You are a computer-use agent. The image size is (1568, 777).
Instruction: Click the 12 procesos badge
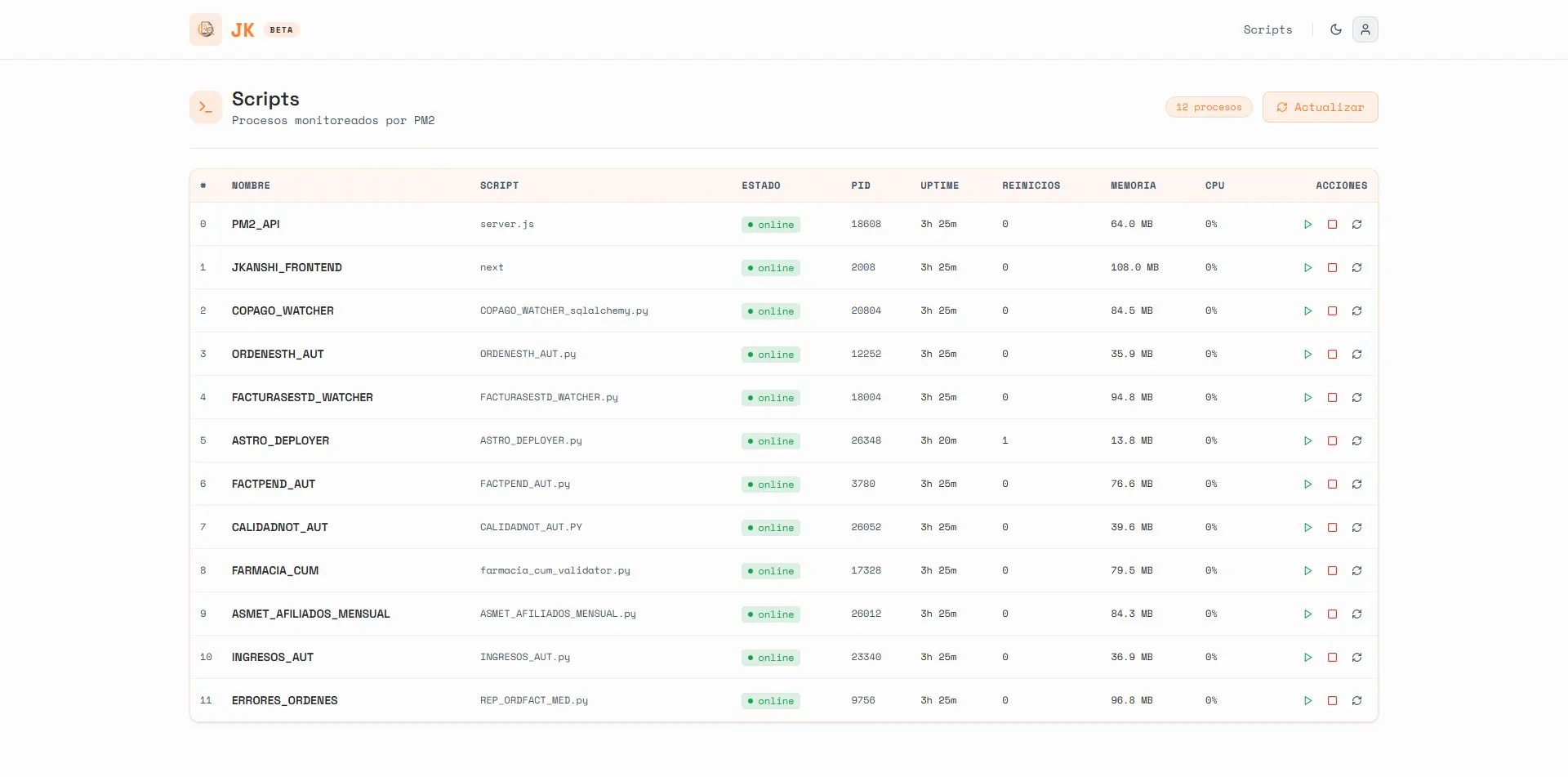pos(1209,107)
